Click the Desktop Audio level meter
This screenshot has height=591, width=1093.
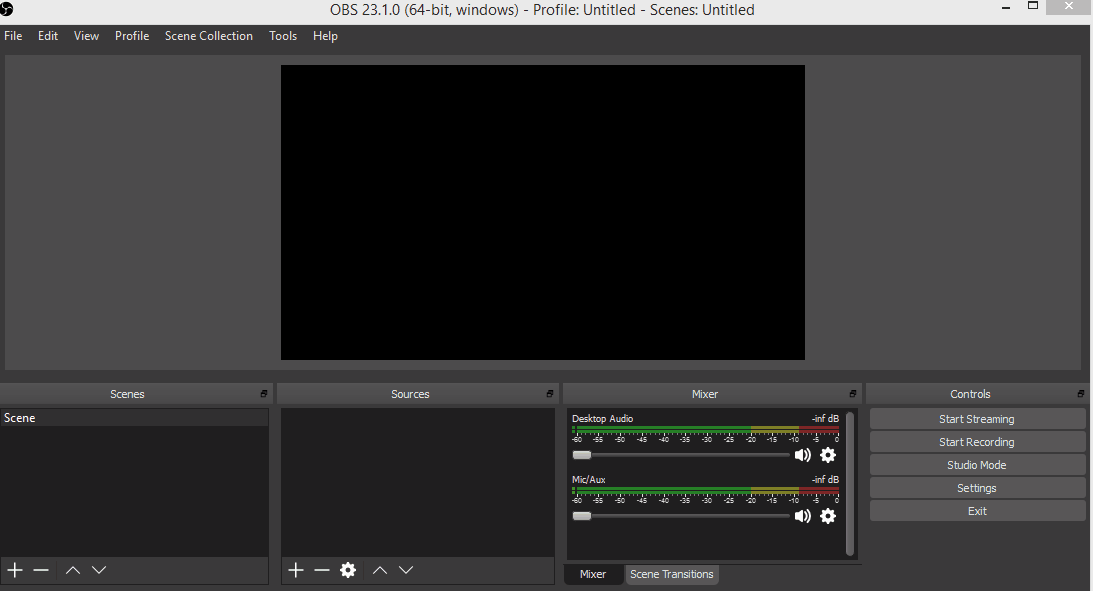(x=705, y=429)
